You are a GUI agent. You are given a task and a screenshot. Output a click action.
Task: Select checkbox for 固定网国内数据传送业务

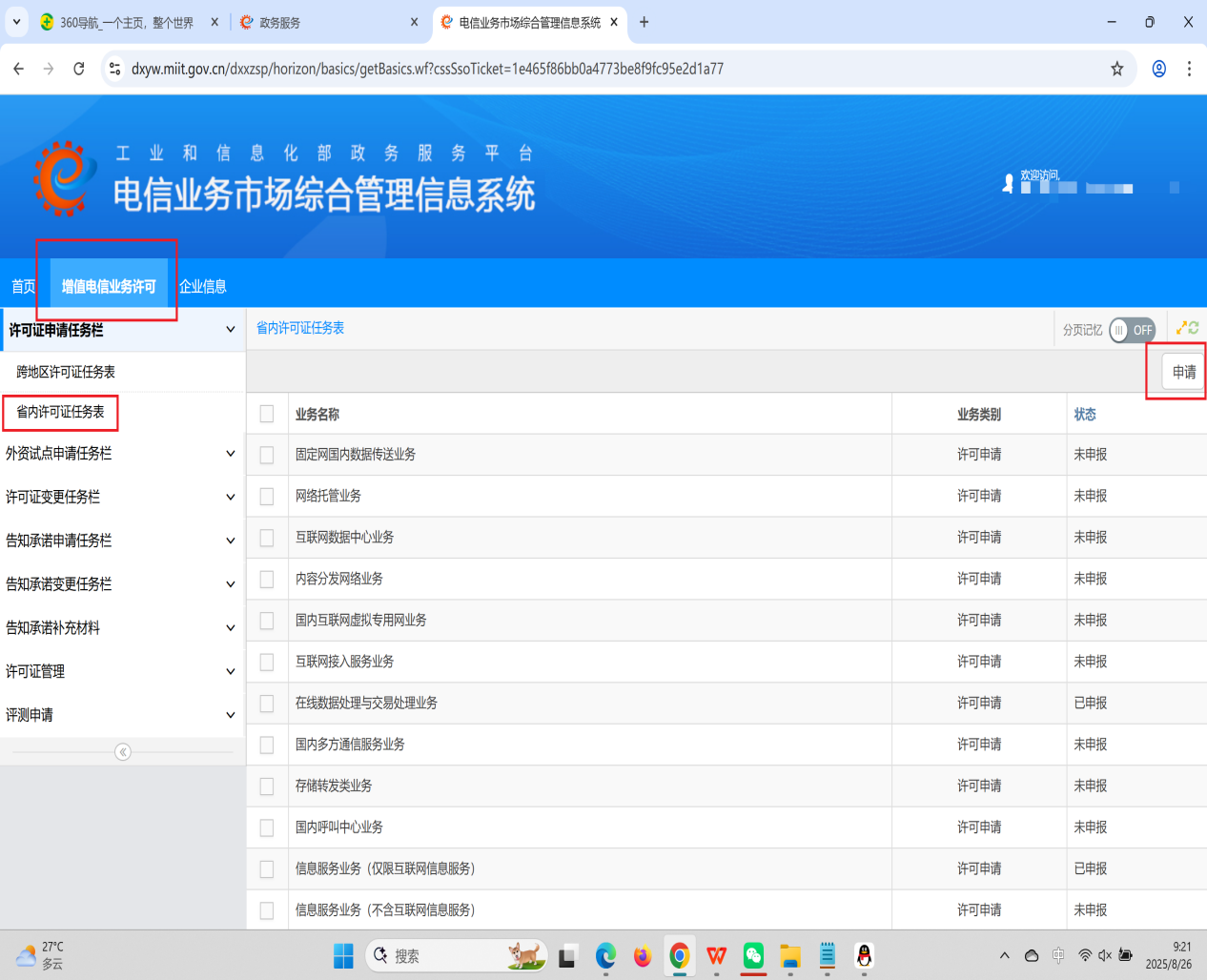point(267,455)
